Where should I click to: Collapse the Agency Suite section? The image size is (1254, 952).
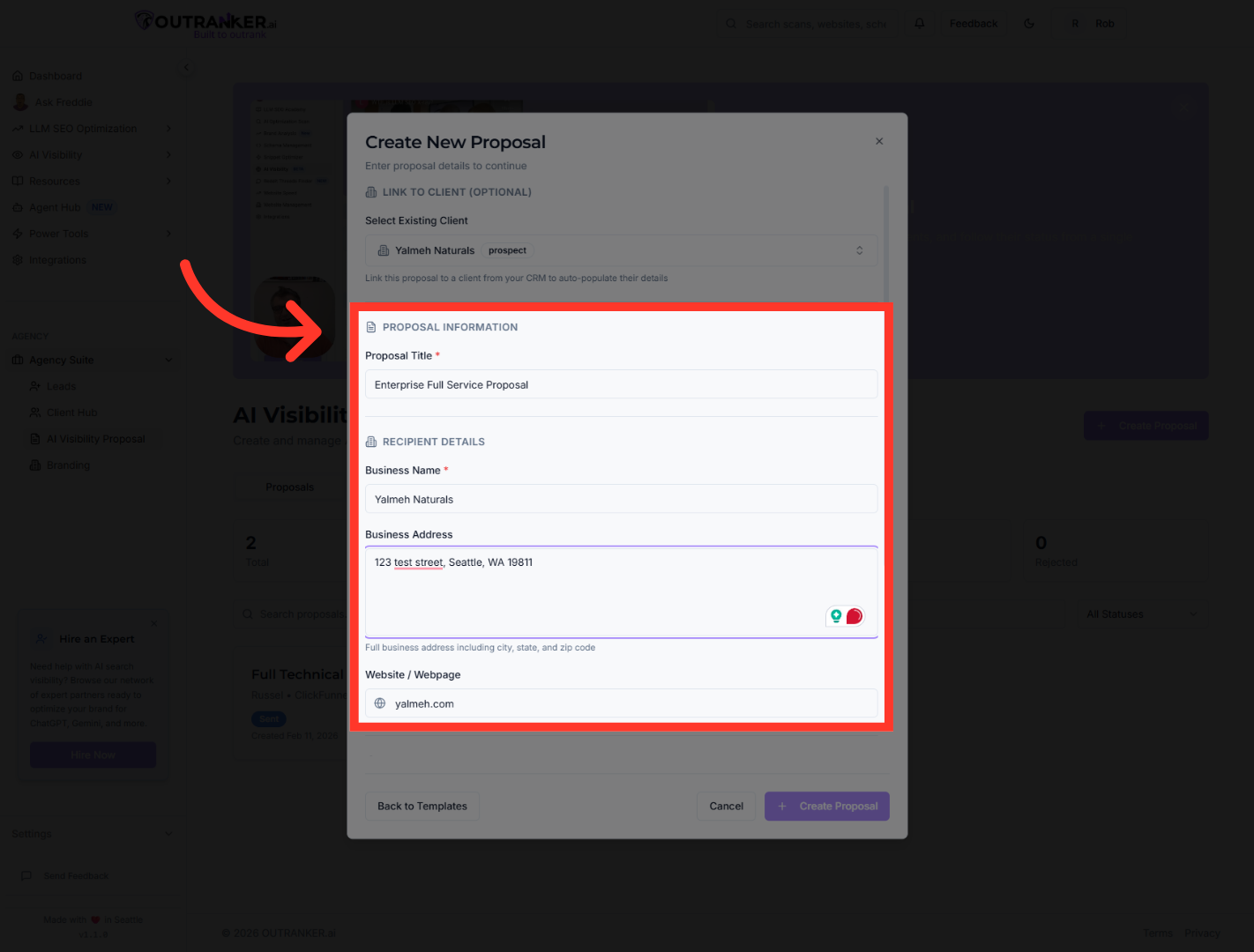click(x=168, y=360)
